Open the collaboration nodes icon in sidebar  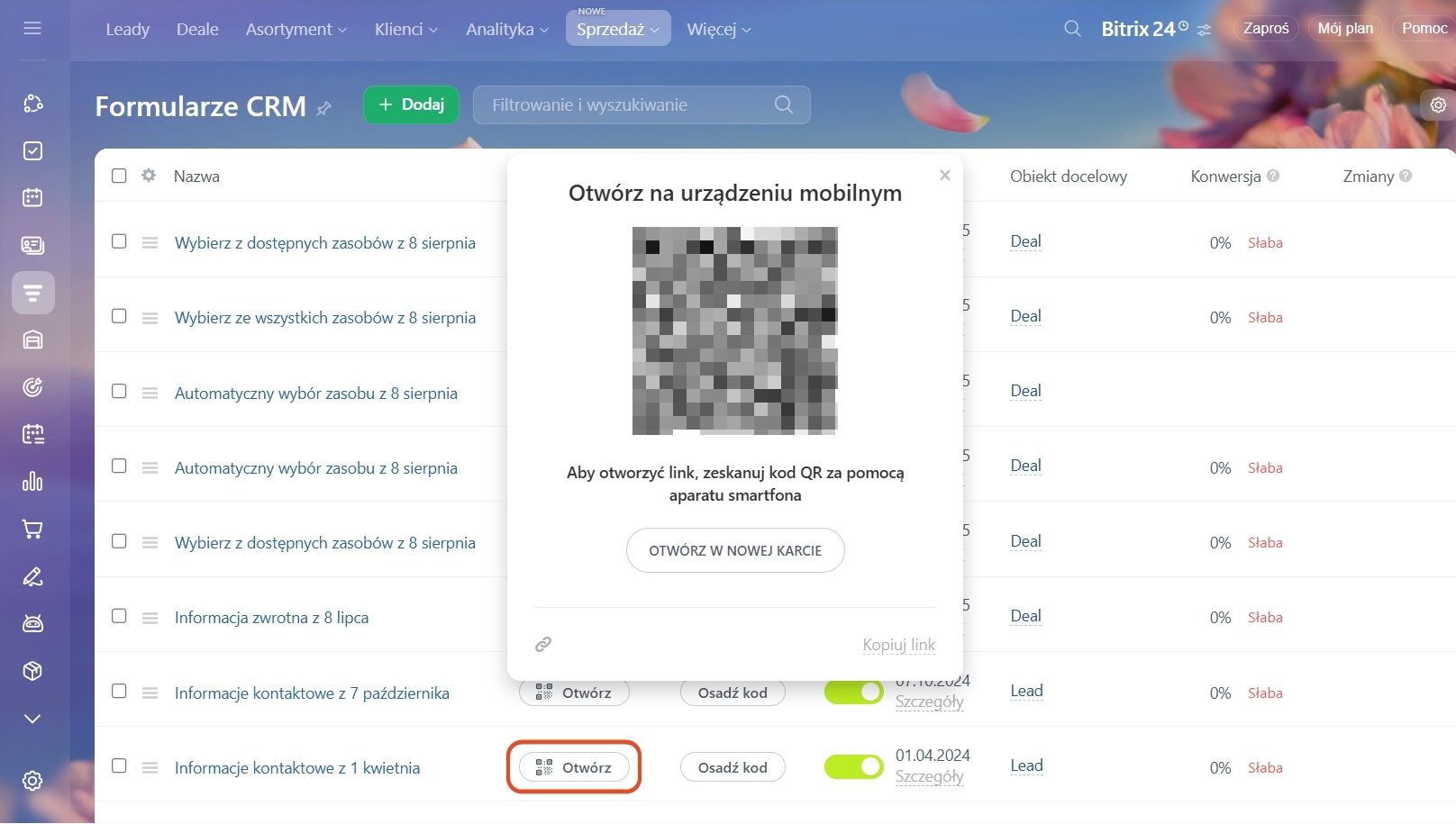32,104
